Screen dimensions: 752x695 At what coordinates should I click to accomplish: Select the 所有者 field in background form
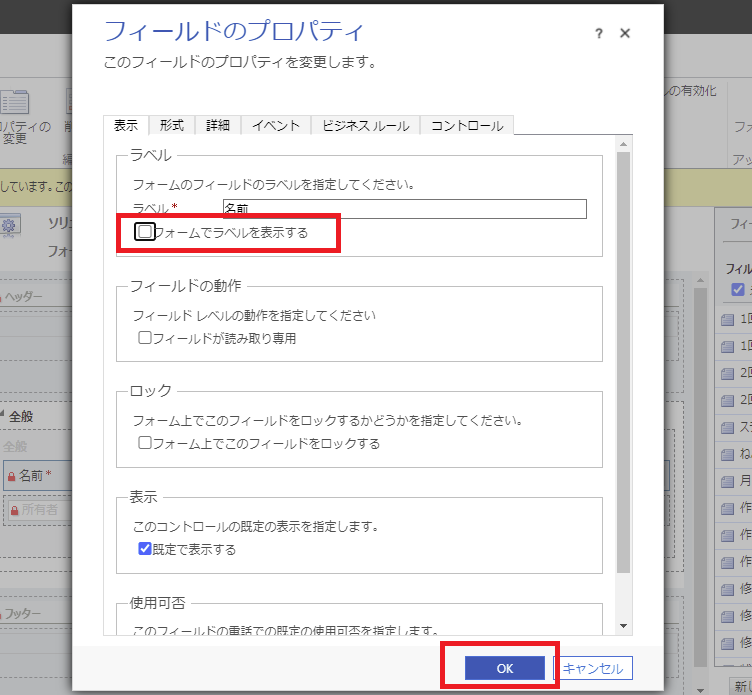37,510
